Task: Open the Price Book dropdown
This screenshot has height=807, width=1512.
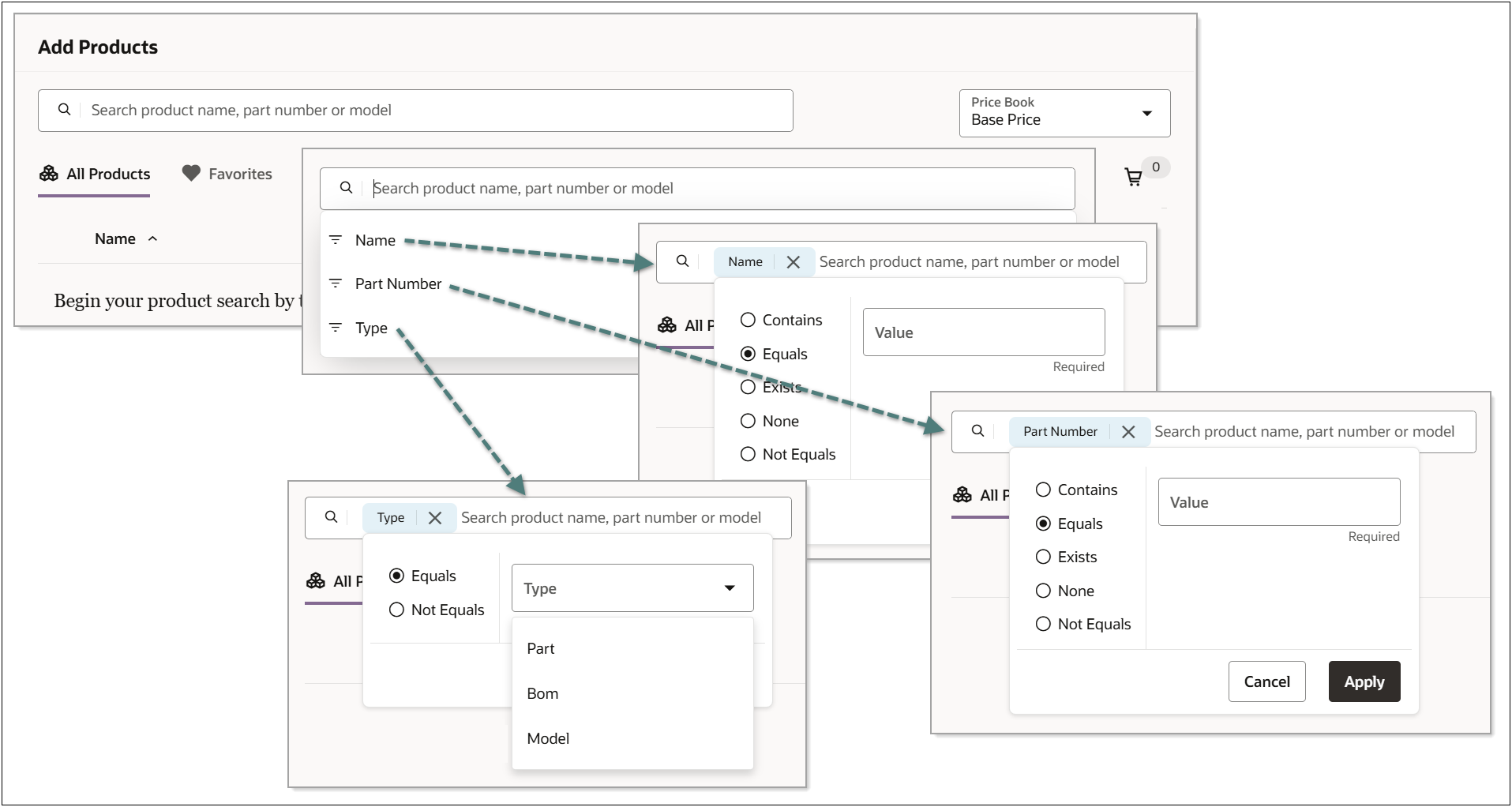Action: [x=1146, y=113]
